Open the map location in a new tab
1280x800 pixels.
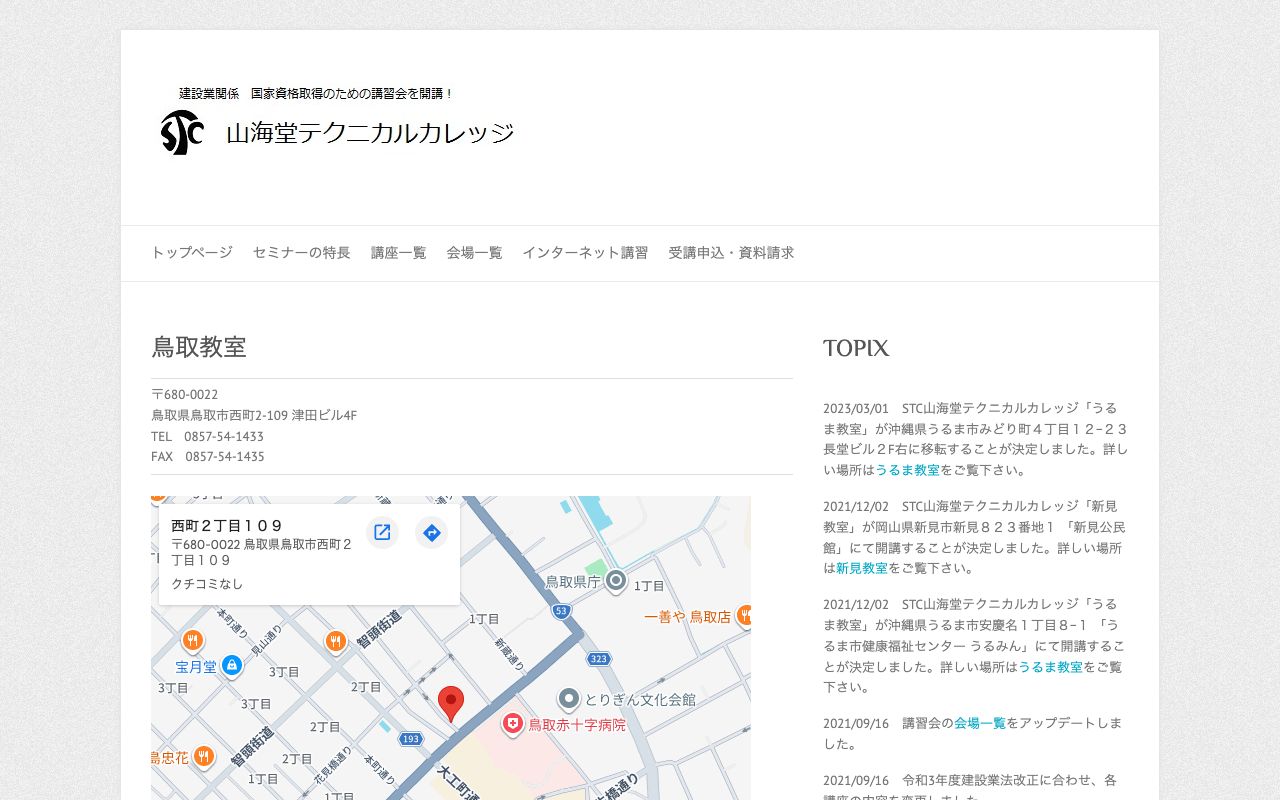click(x=382, y=532)
